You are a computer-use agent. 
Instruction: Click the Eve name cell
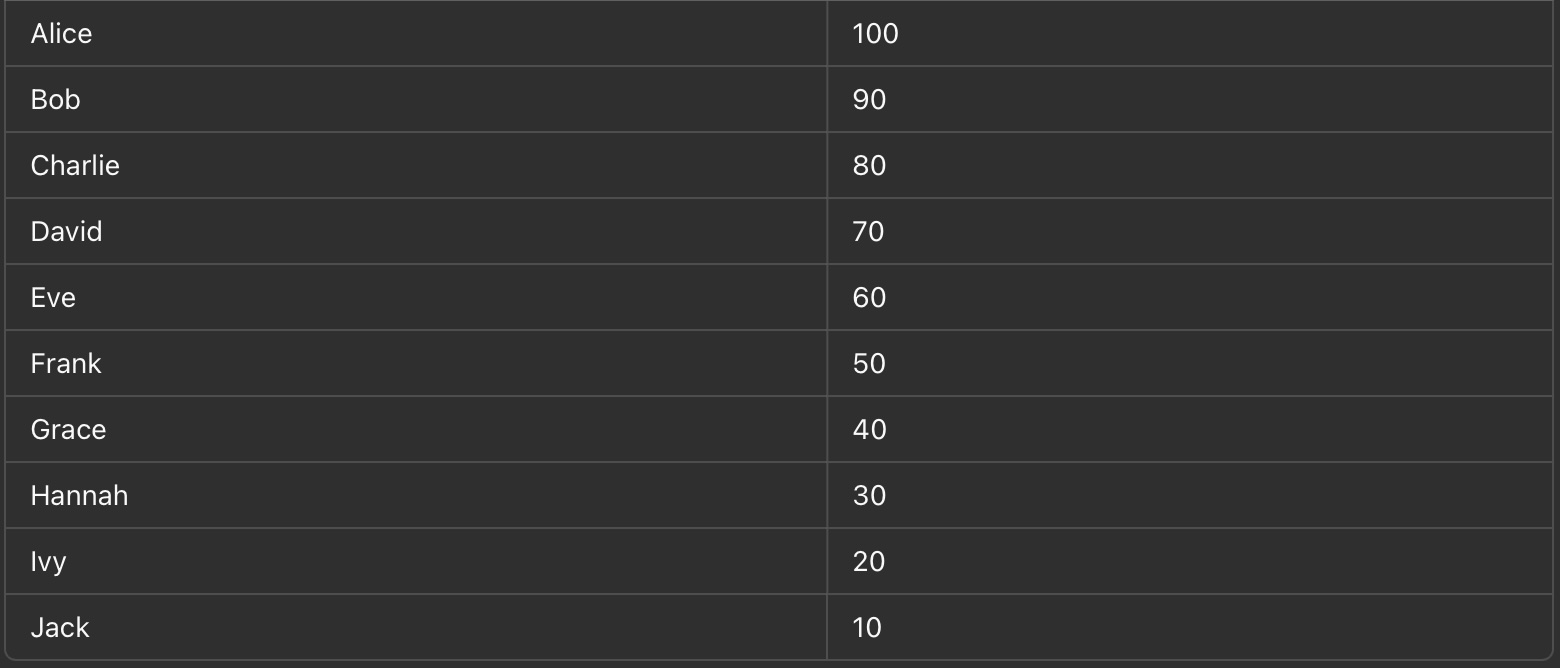click(x=54, y=298)
